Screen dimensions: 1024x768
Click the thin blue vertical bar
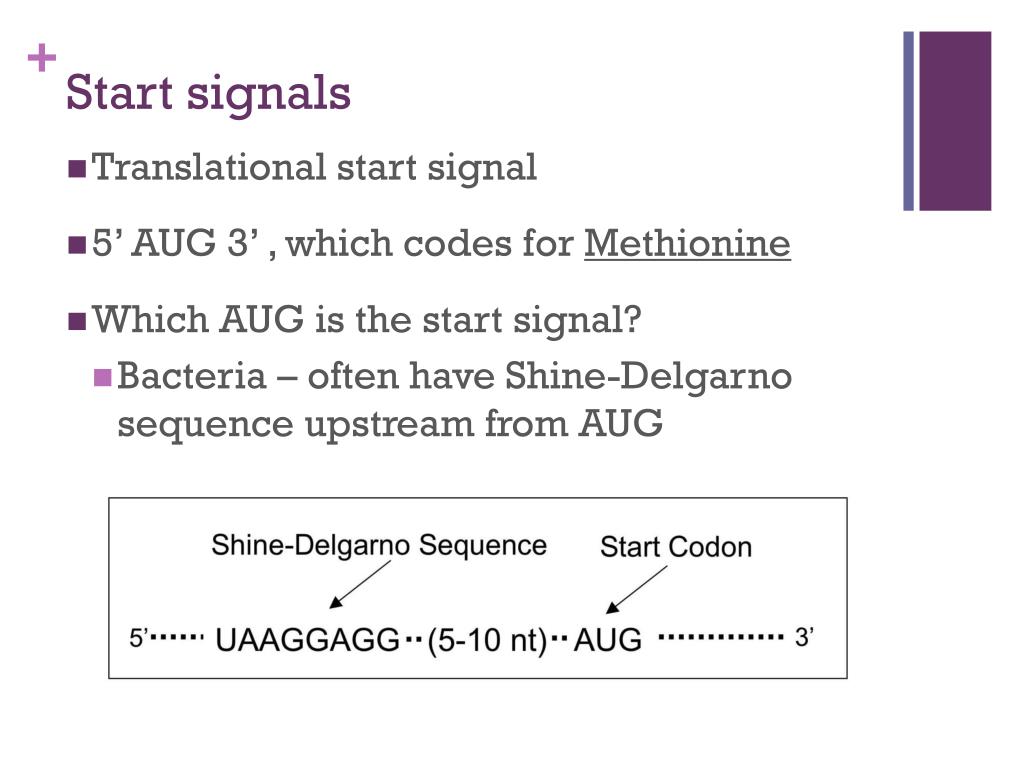(x=908, y=121)
